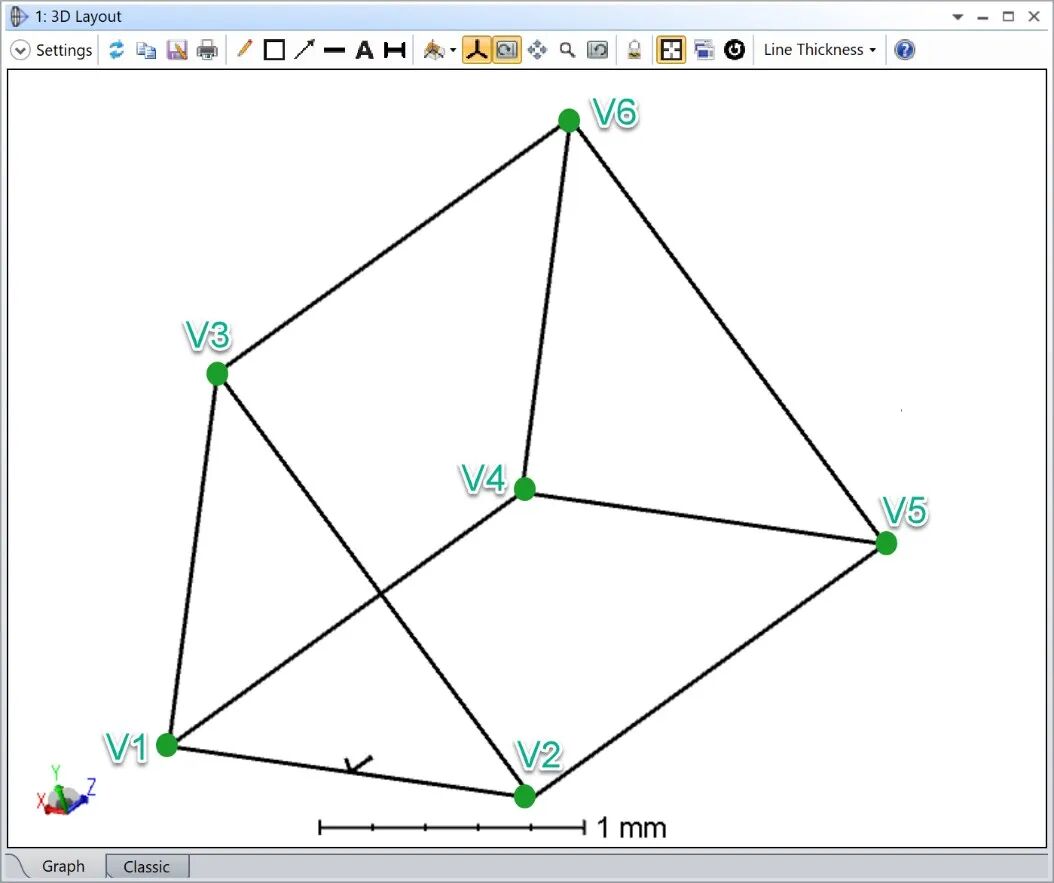
Task: Select the line drawing tool
Action: click(x=334, y=50)
